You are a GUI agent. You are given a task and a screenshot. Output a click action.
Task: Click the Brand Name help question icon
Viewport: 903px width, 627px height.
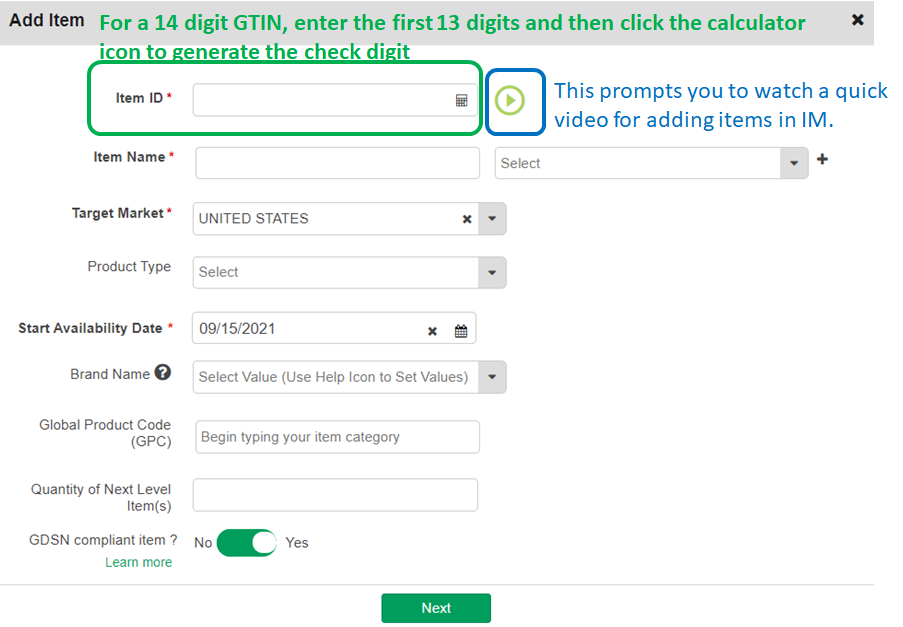[x=163, y=373]
